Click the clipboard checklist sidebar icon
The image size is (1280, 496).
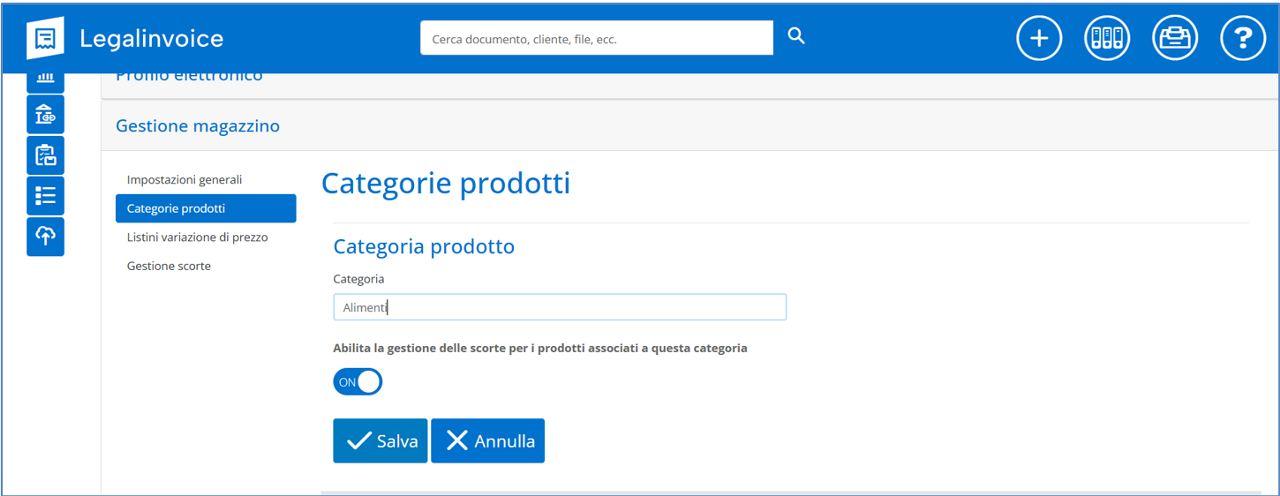pyautogui.click(x=45, y=155)
